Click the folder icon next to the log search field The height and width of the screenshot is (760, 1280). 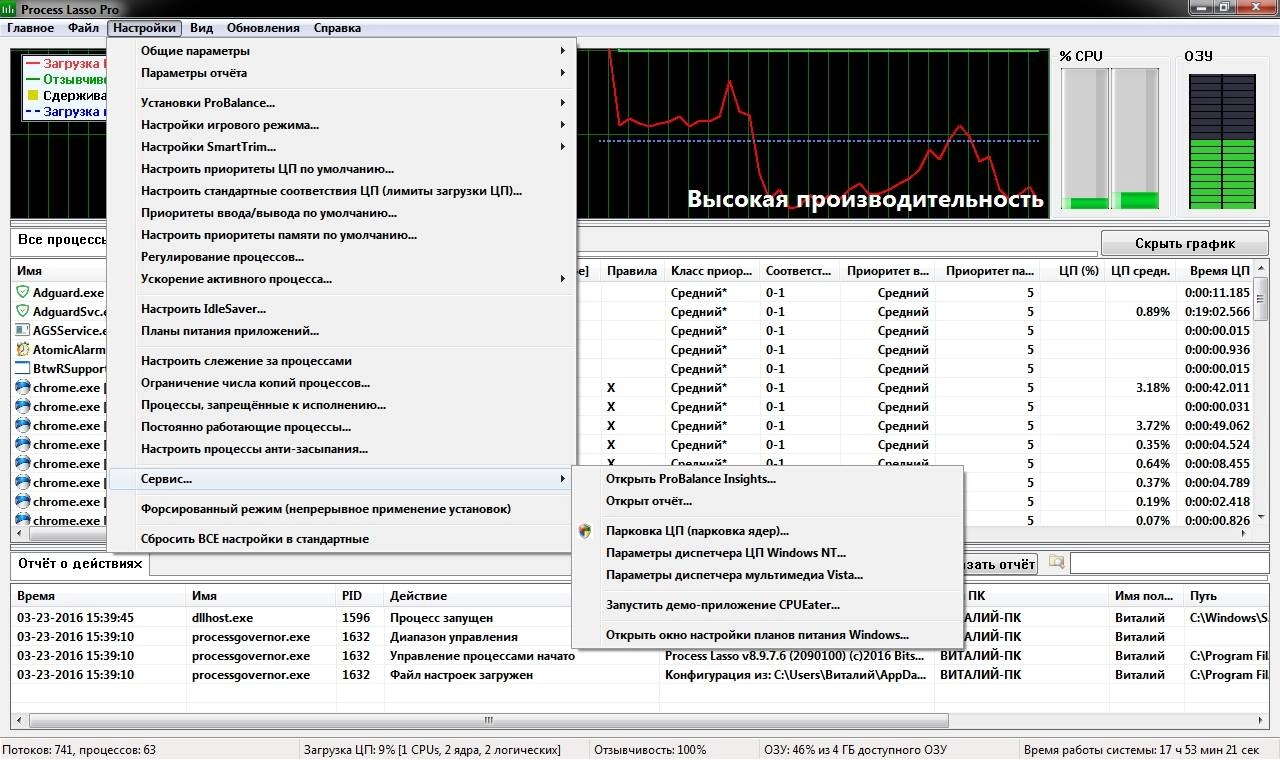[1056, 563]
